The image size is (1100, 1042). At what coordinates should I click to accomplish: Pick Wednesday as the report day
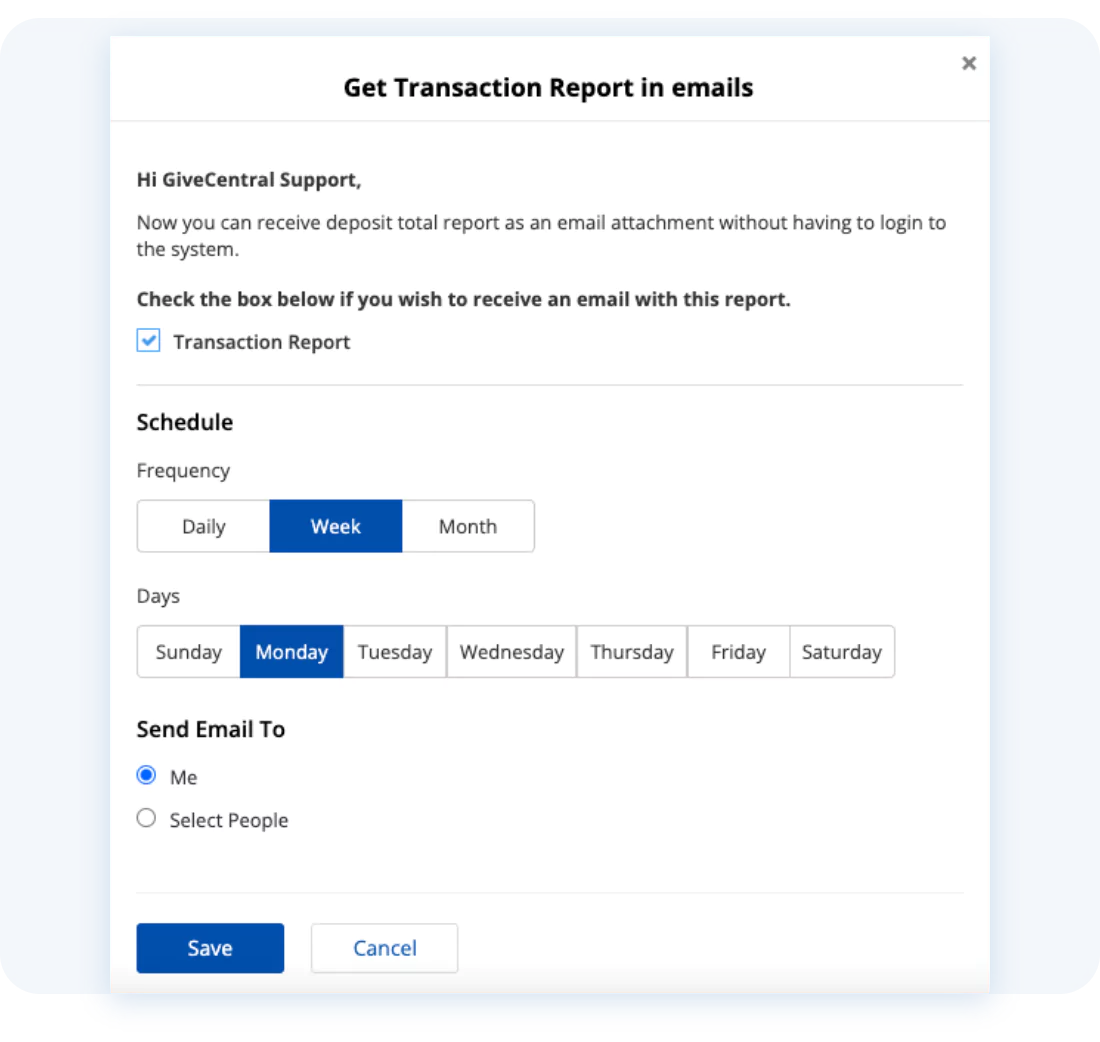click(x=511, y=651)
